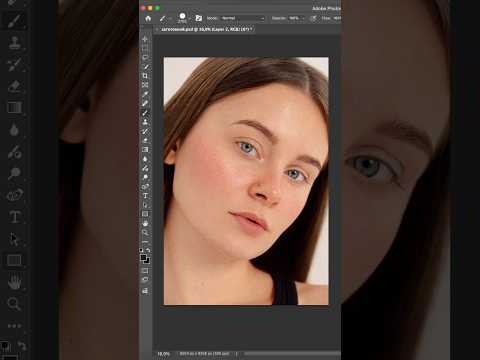Click the horizontal scrollbar below the canvas
Viewport: 480px width, 360px height.
(292, 353)
